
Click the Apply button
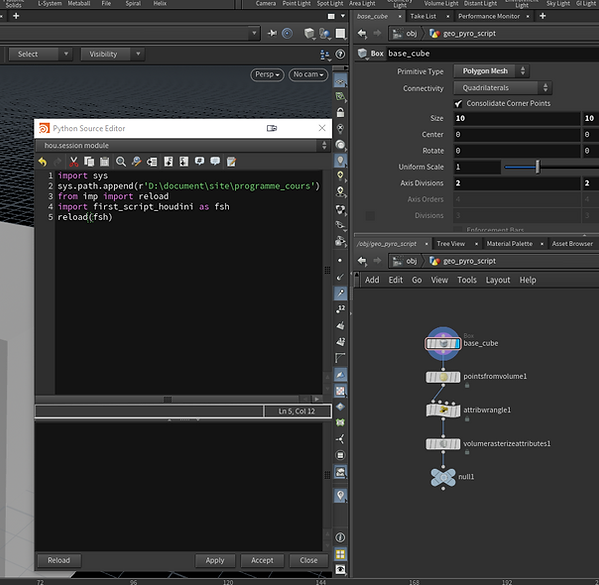tap(215, 560)
